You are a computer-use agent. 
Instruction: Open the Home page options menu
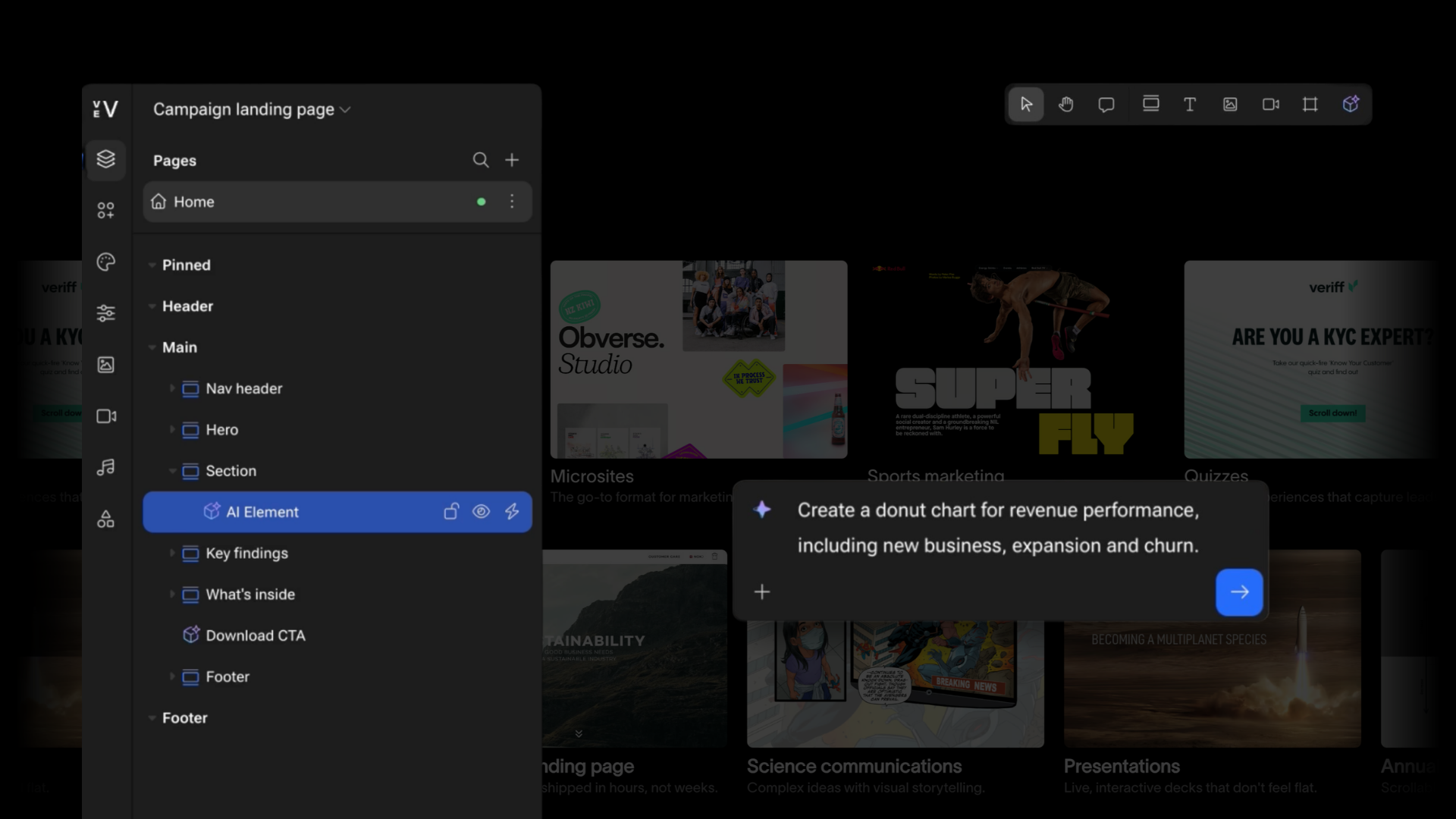pos(512,202)
